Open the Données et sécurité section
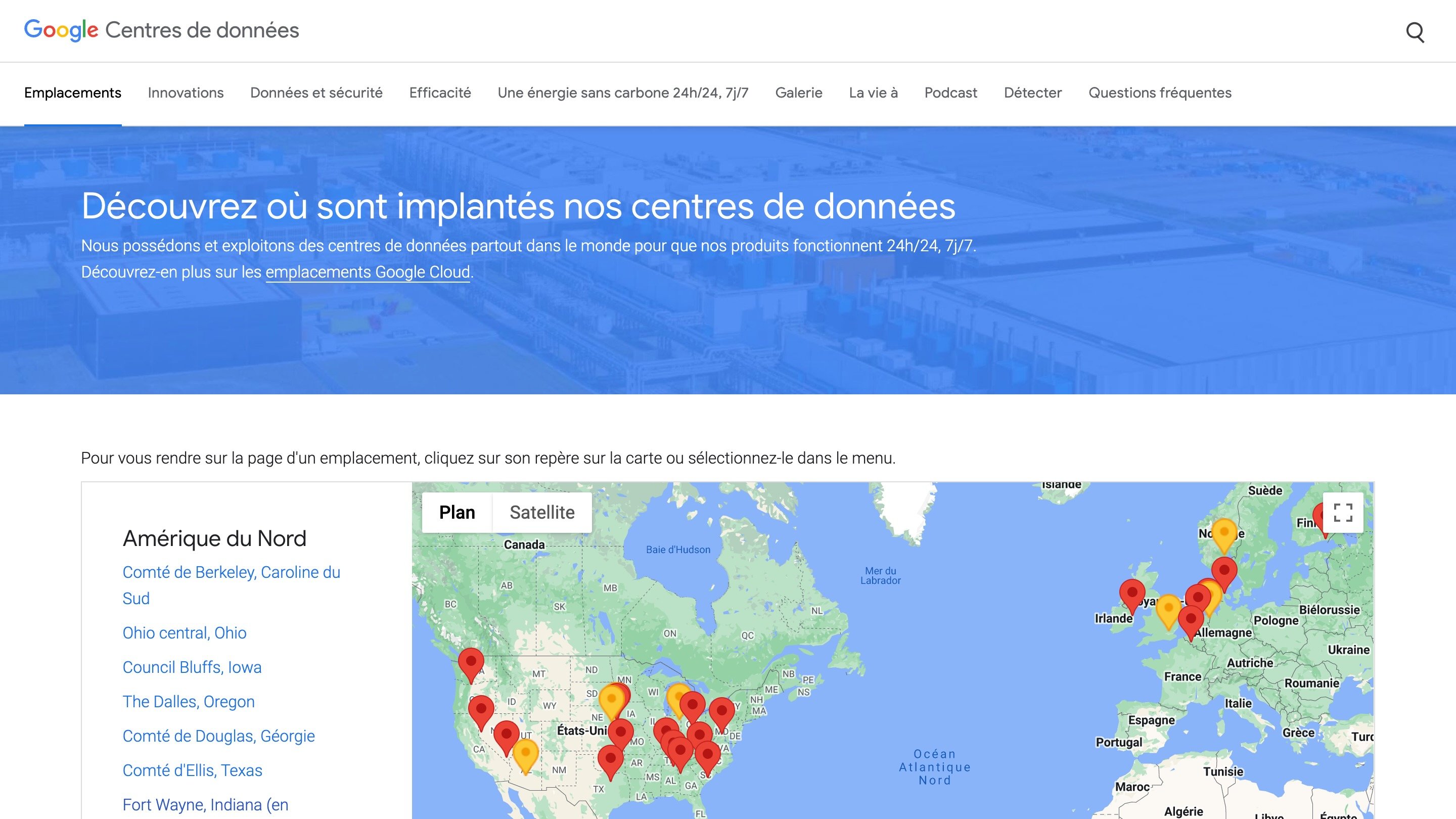 (316, 93)
